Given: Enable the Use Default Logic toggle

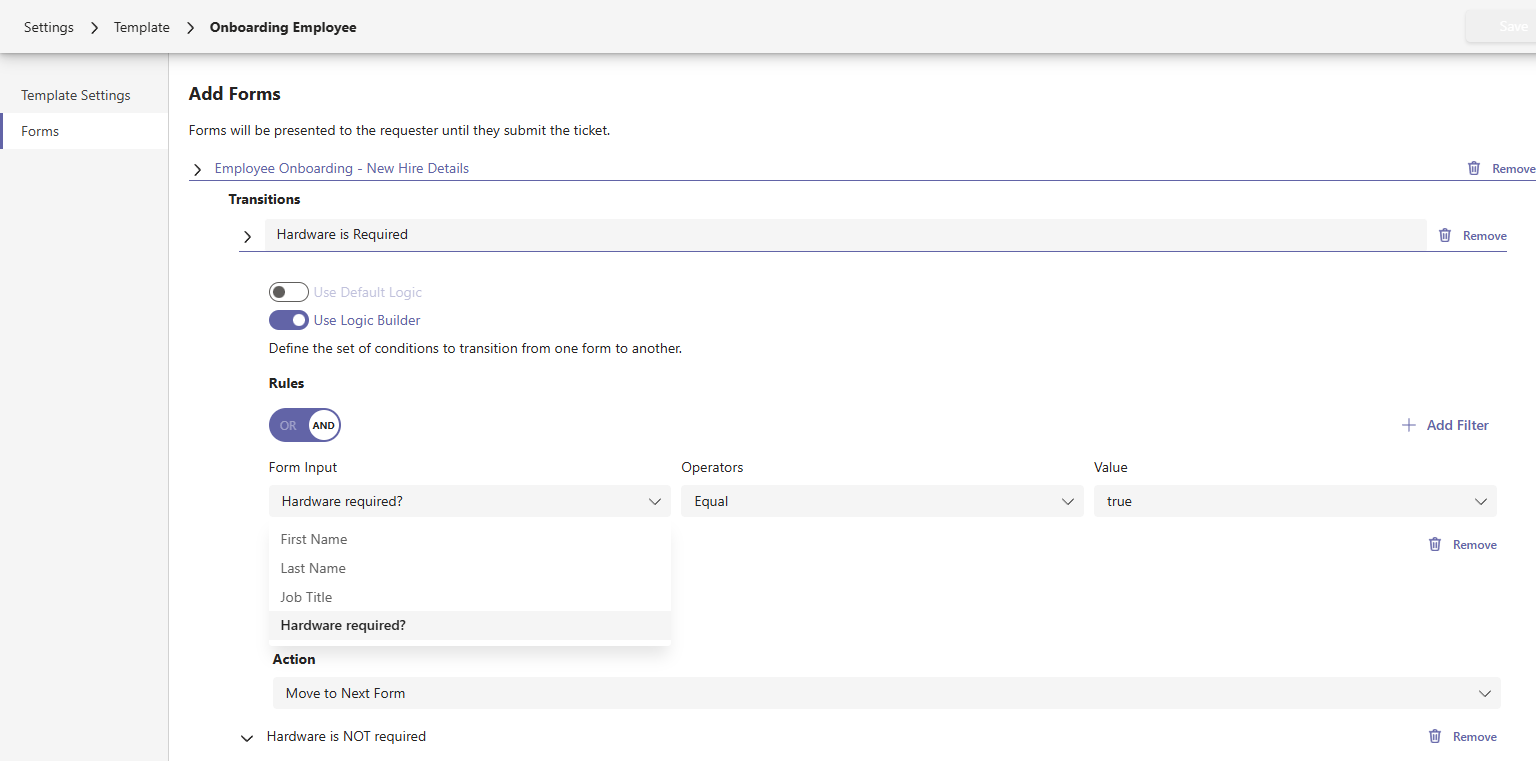Looking at the screenshot, I should (x=288, y=292).
